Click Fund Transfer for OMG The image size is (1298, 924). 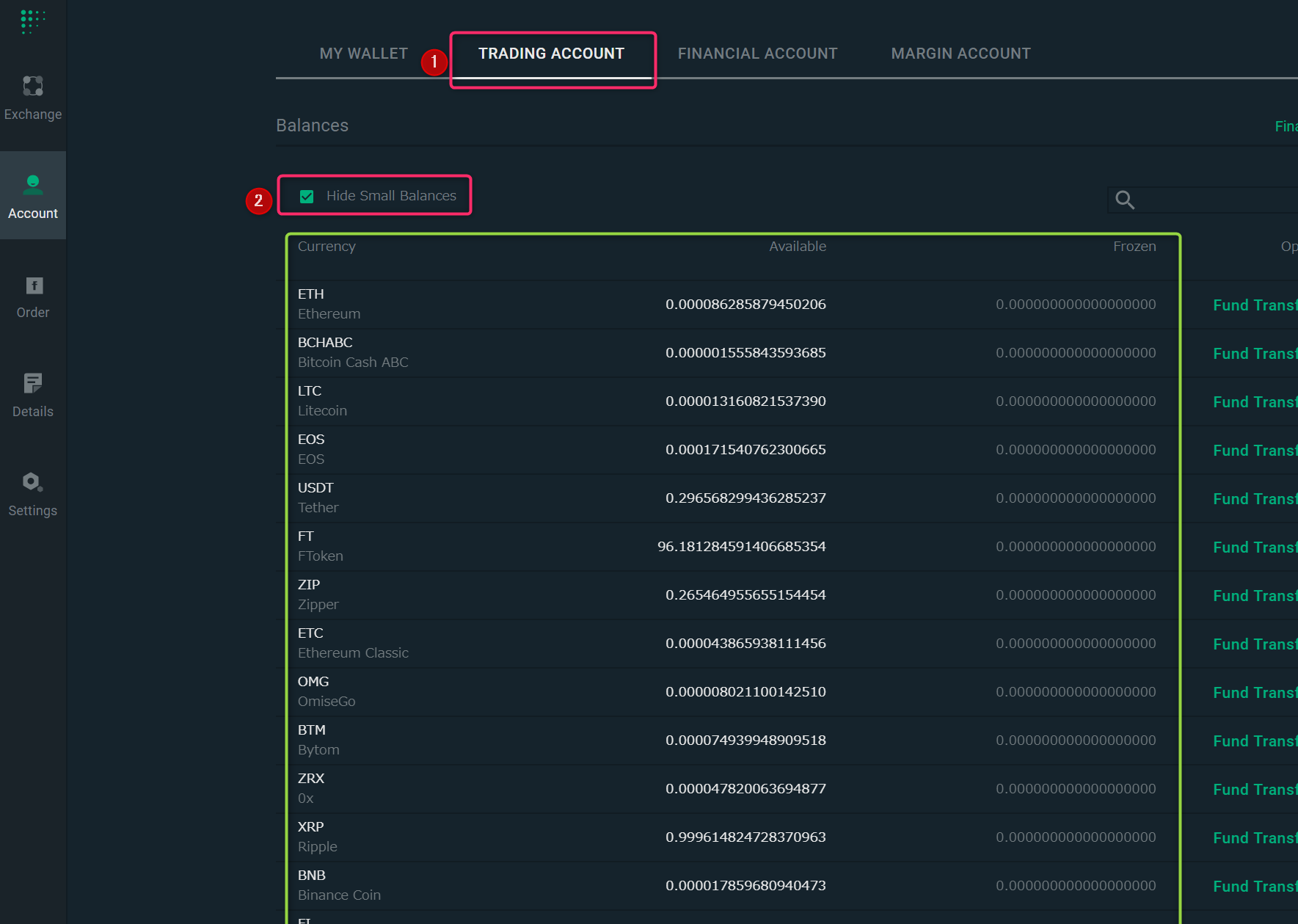pos(1255,693)
